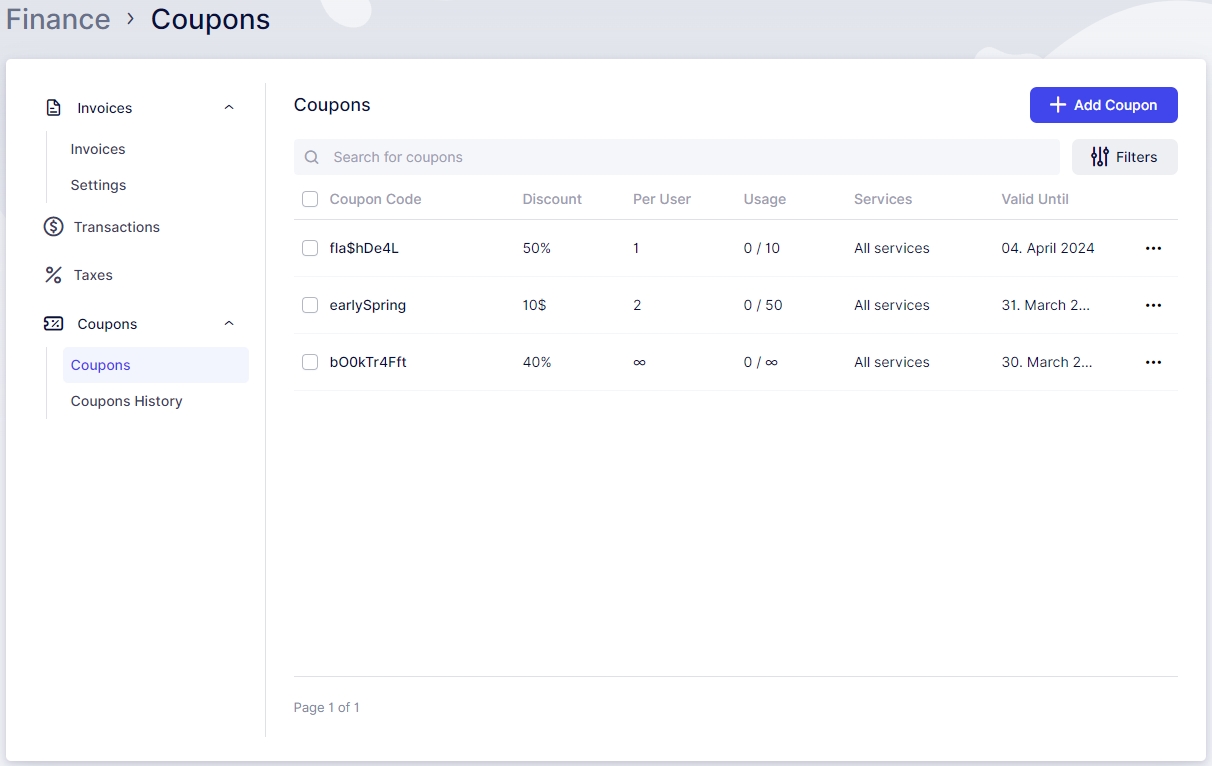This screenshot has height=766, width=1212.
Task: Click the Invoices document icon in sidebar
Action: (54, 108)
